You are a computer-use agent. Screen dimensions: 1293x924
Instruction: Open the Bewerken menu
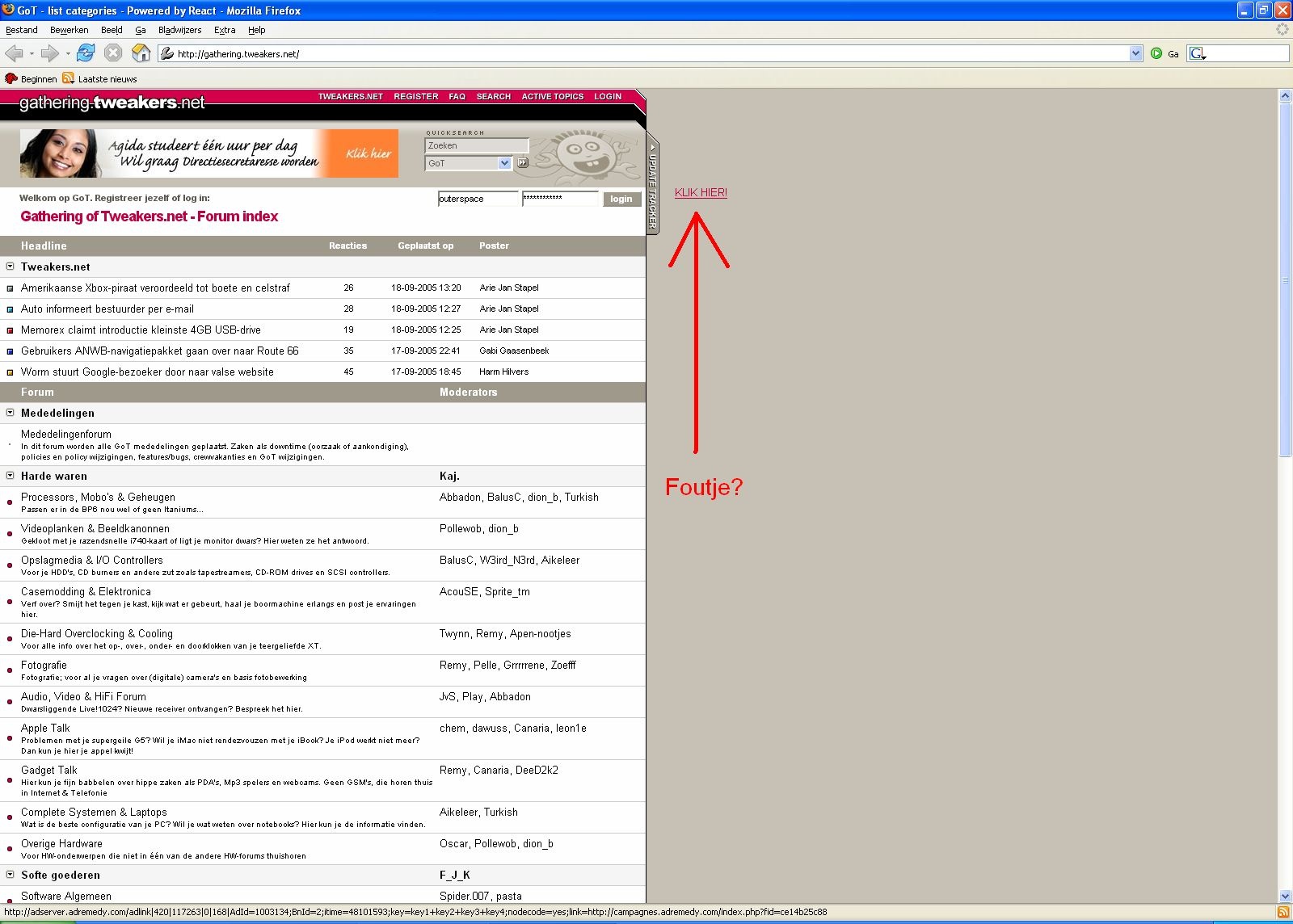pos(69,30)
